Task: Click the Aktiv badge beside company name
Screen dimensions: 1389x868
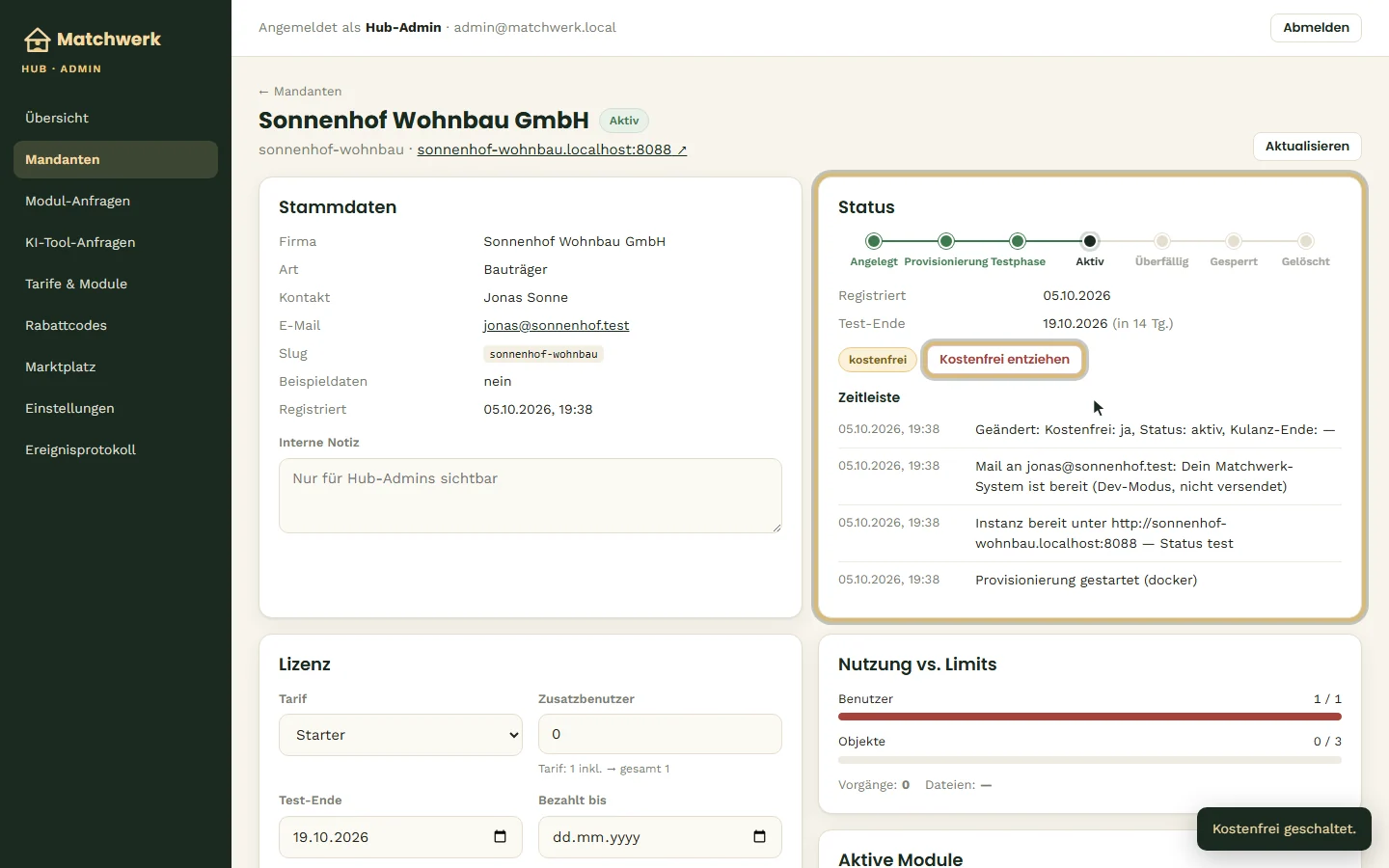Action: point(624,121)
